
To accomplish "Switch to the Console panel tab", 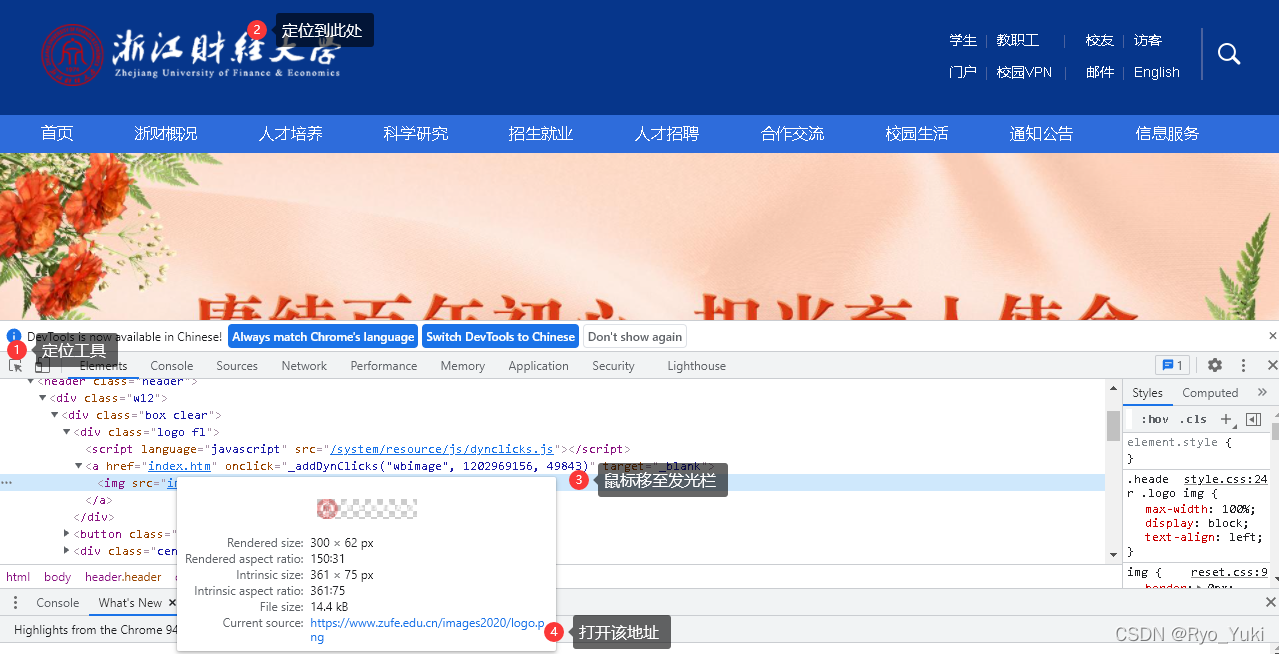I will [x=172, y=366].
